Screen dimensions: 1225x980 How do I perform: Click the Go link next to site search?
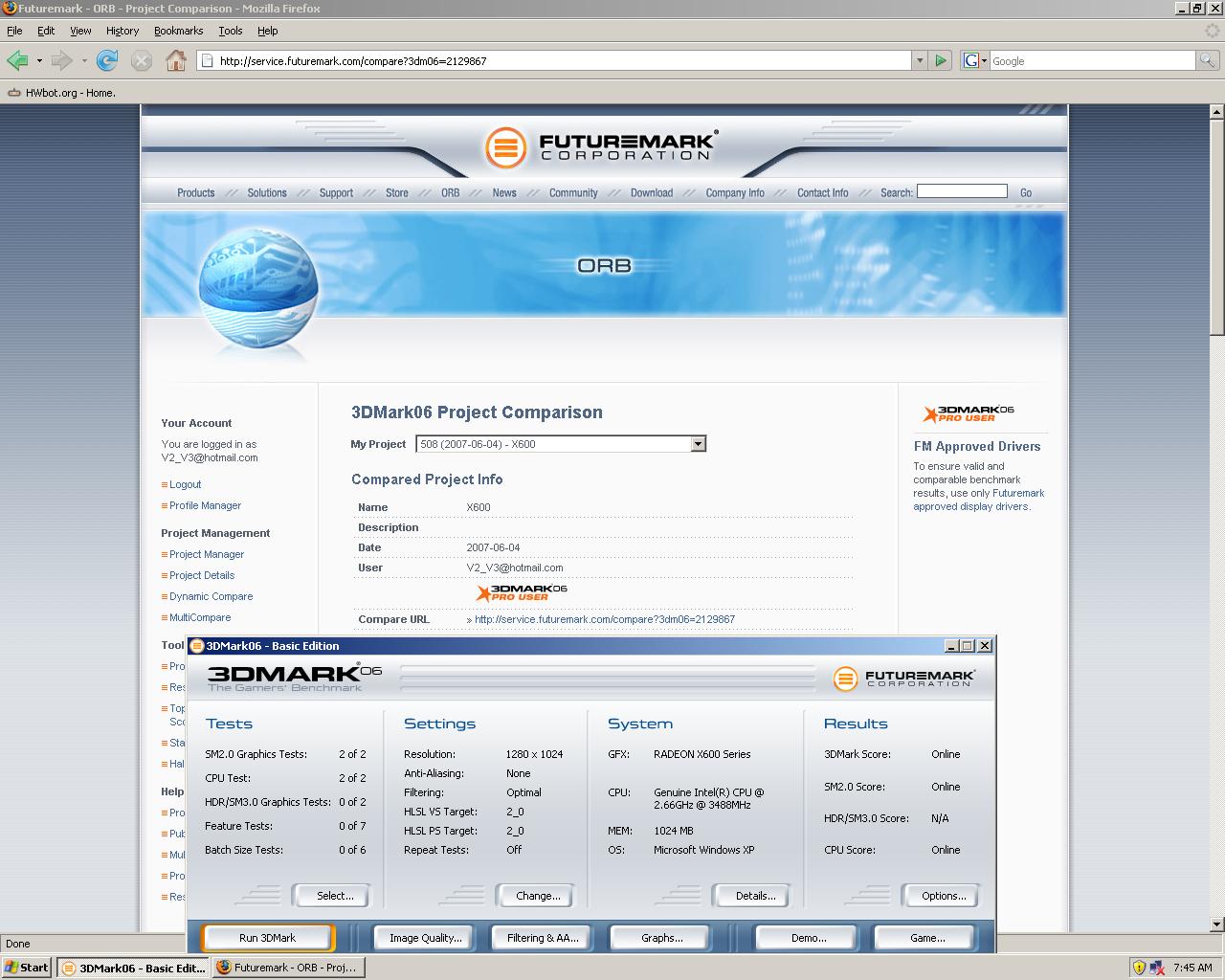(1026, 192)
